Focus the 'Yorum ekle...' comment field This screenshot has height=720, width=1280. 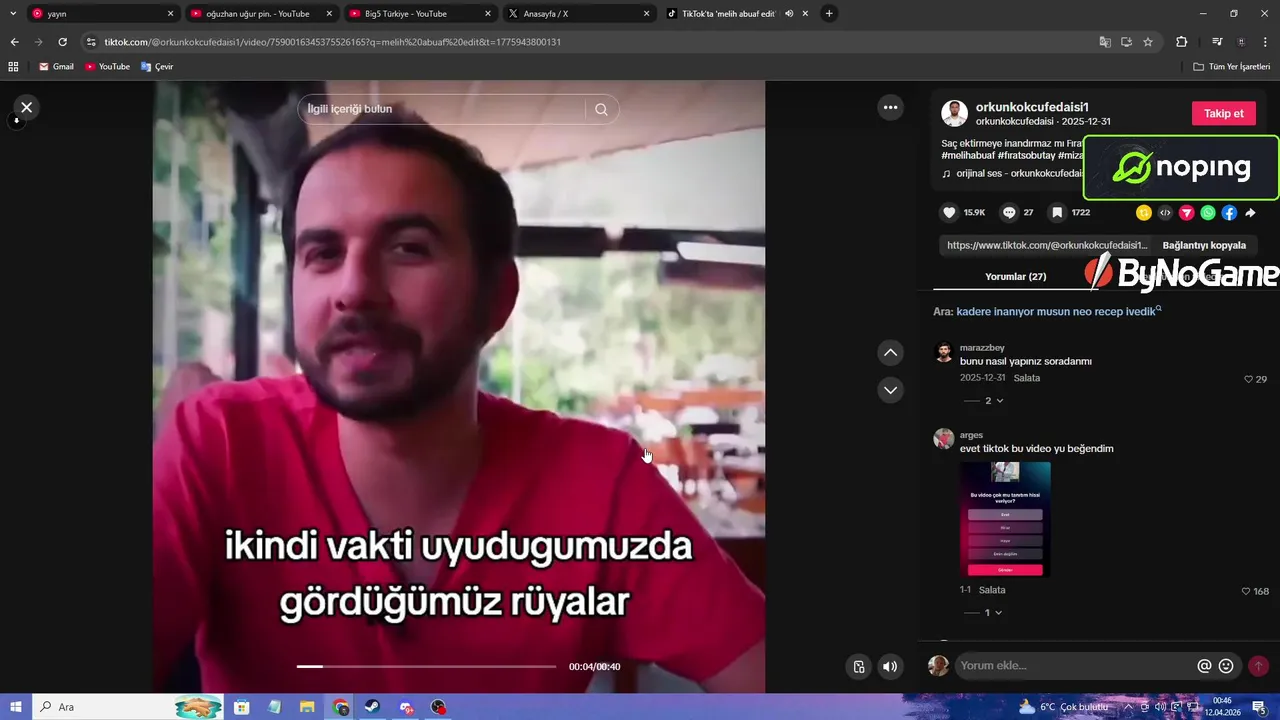point(1075,666)
